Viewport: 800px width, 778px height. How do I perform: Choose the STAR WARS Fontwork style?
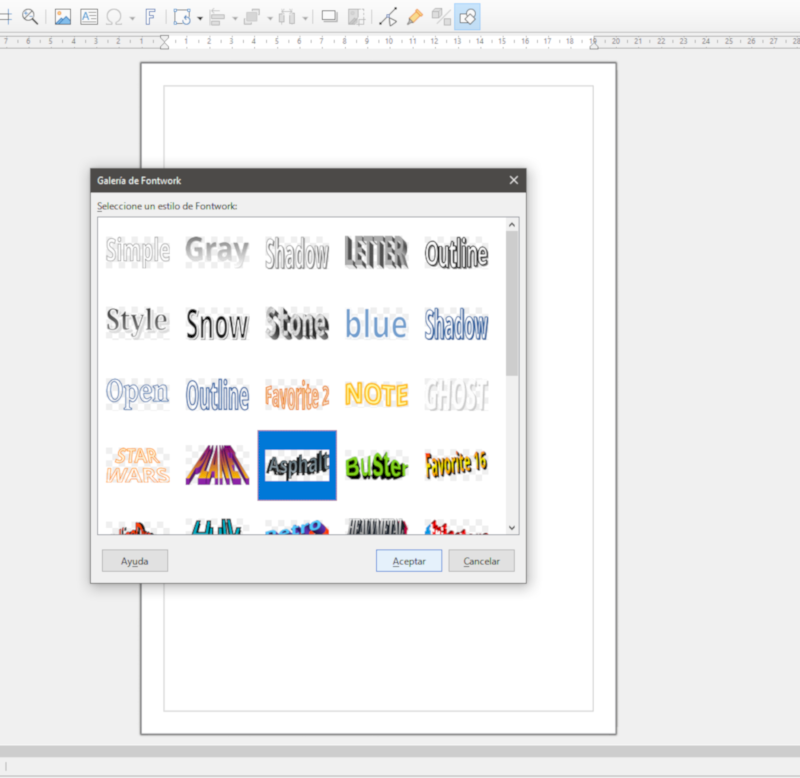[137, 465]
